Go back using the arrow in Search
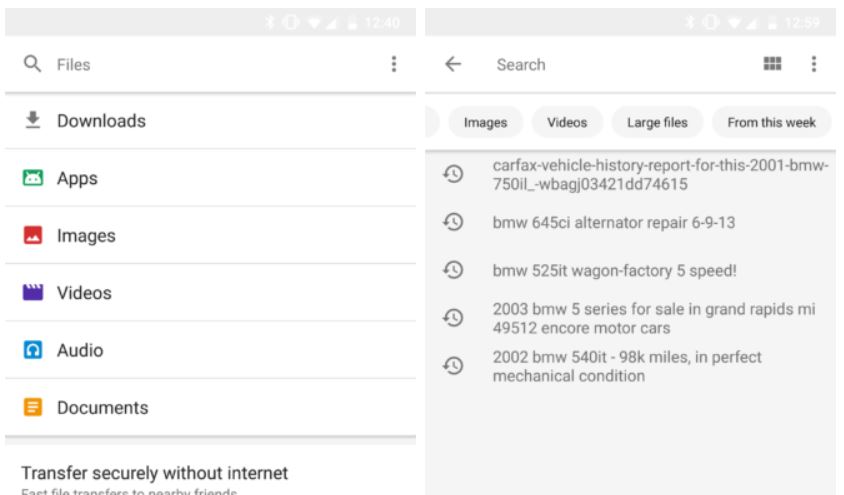 click(453, 65)
